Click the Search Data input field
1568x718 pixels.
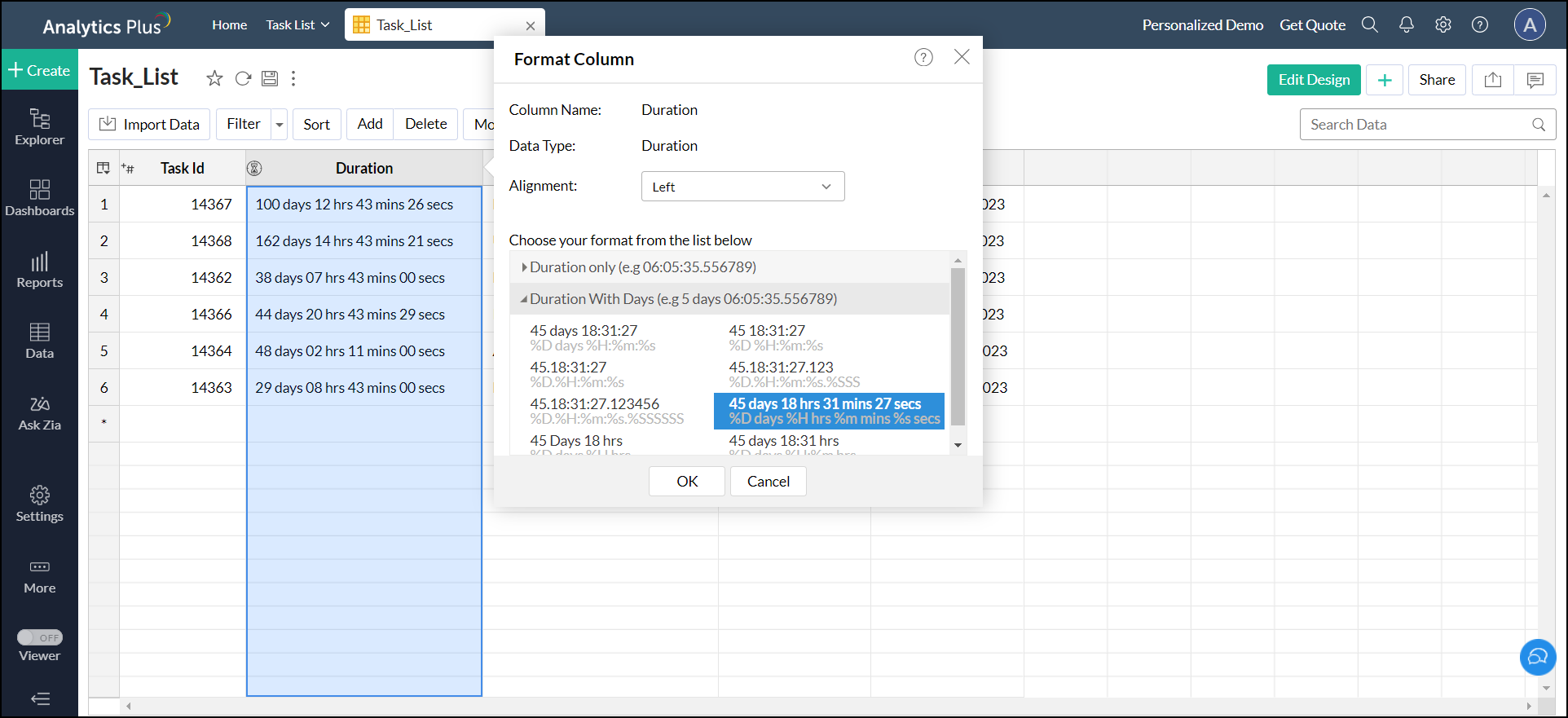pyautogui.click(x=1418, y=125)
